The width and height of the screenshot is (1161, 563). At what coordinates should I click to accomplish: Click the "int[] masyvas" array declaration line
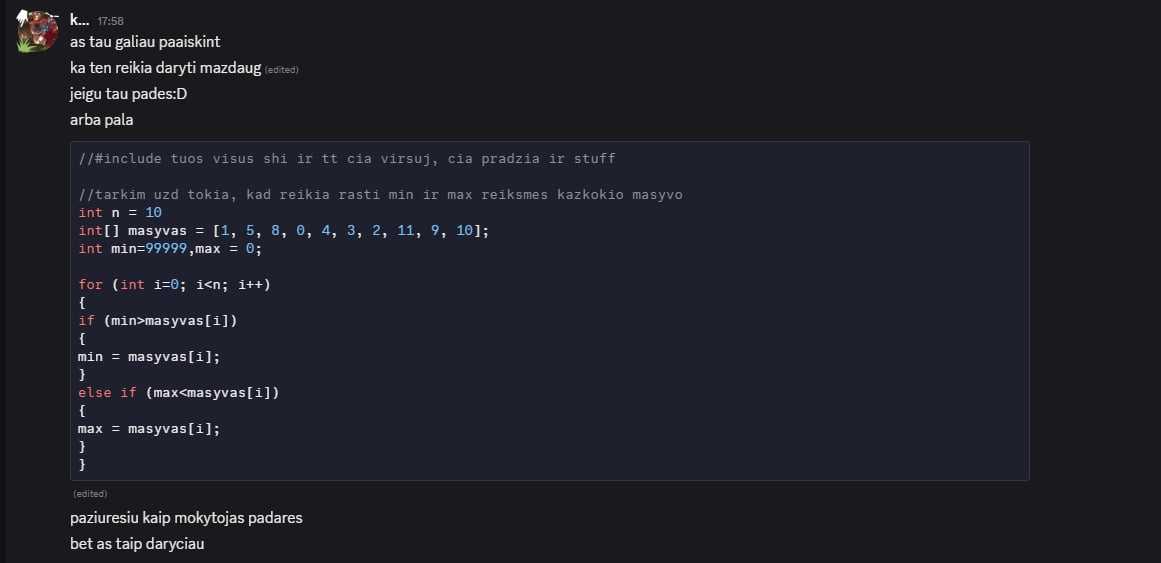click(284, 230)
